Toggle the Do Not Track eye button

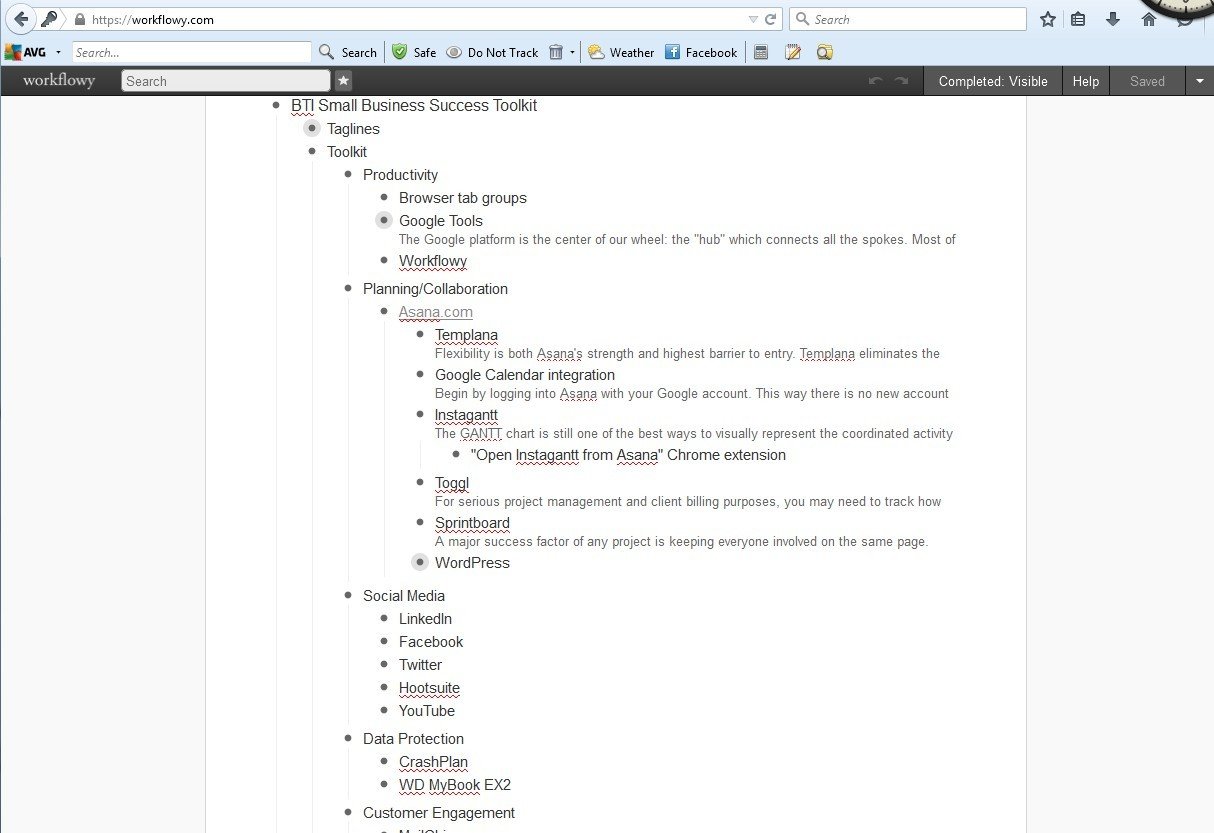pyautogui.click(x=492, y=52)
